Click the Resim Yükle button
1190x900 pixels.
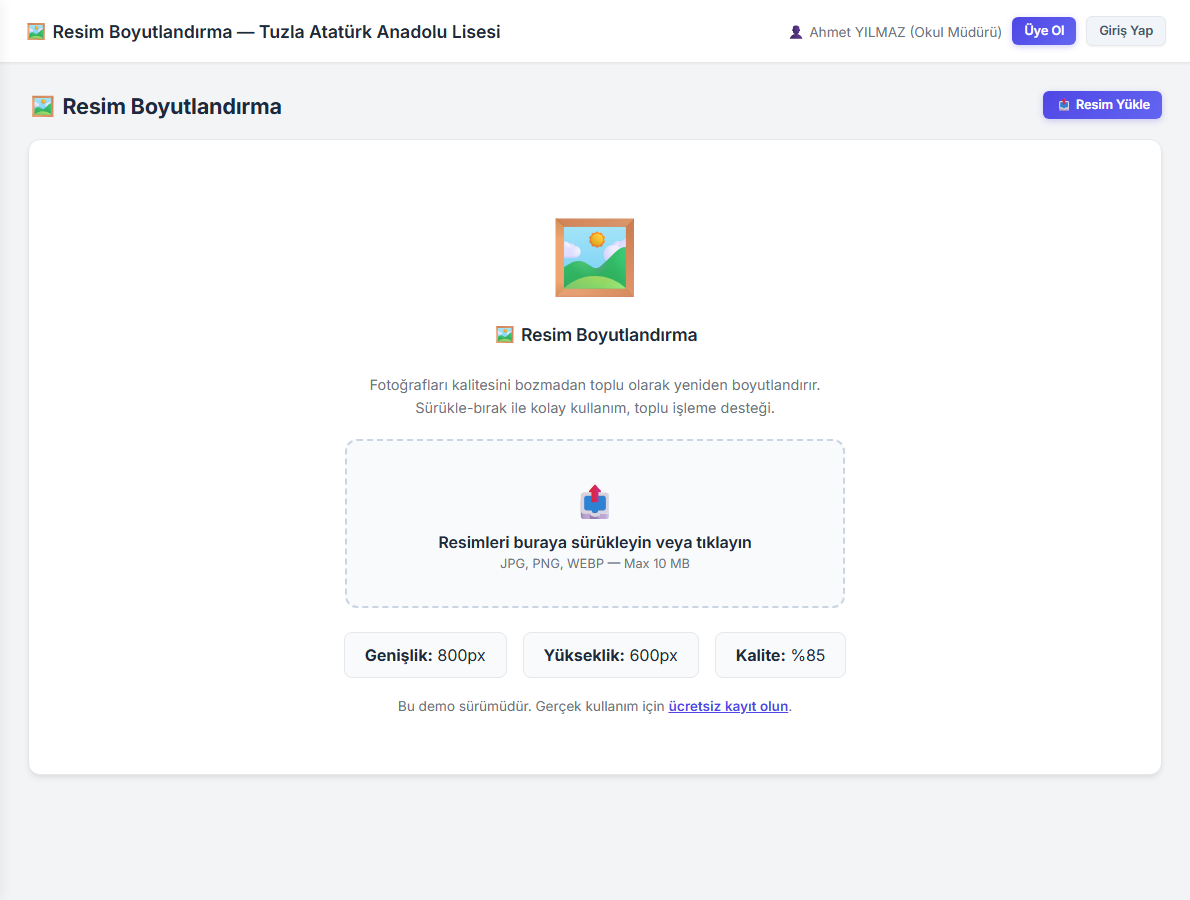(x=1102, y=105)
